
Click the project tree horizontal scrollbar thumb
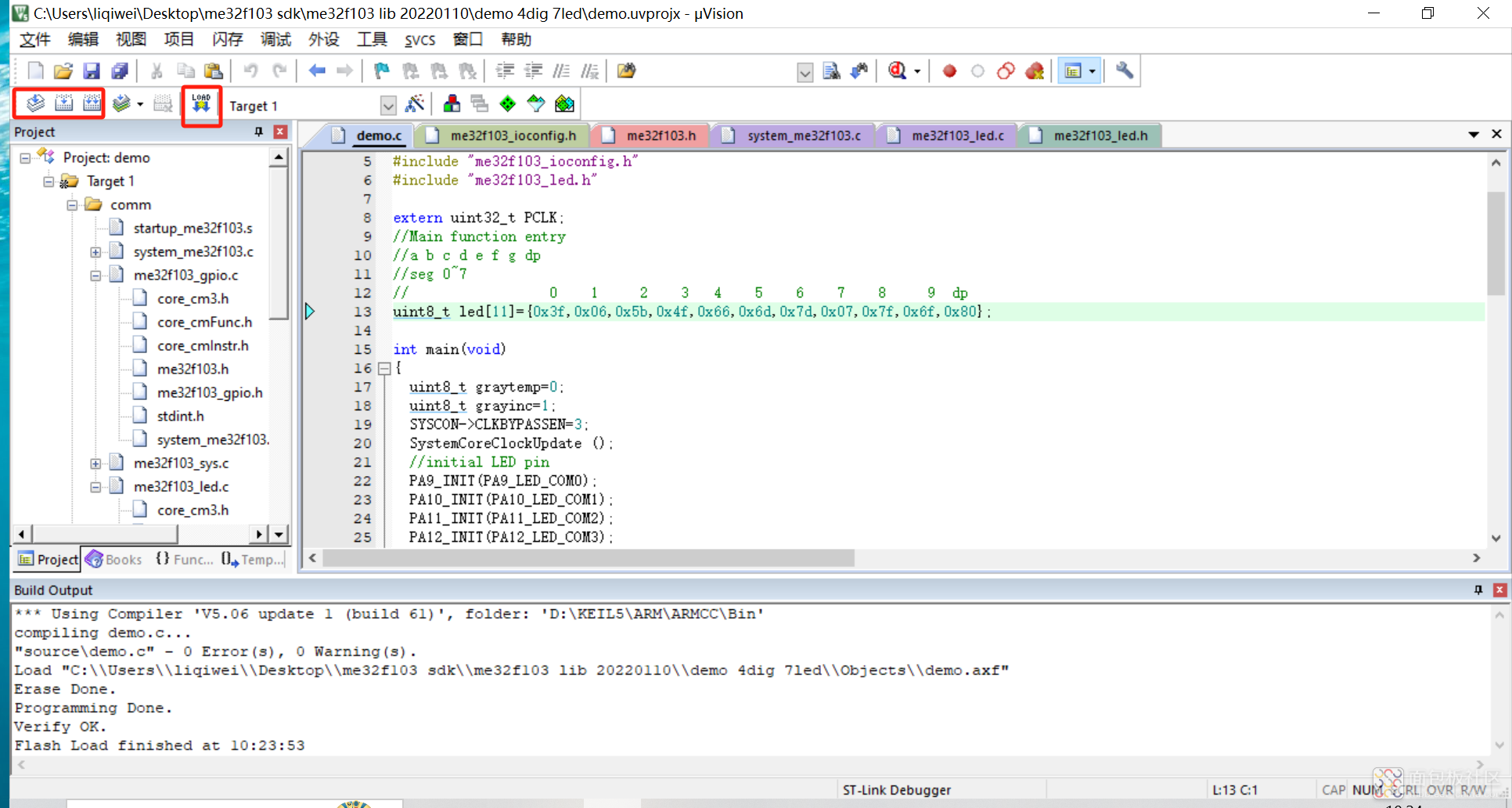tap(104, 535)
